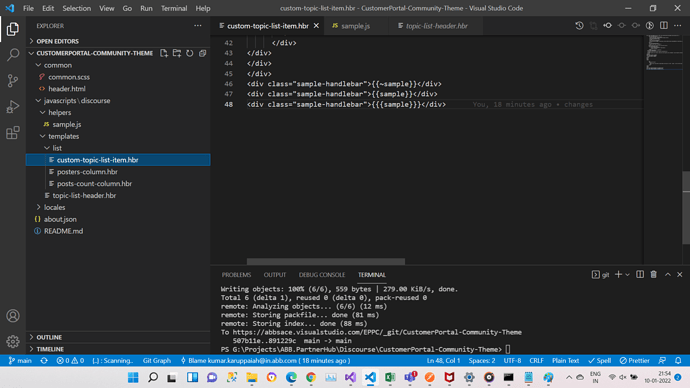Change indentation via Spaces: 2
Viewport: 690px width, 388px height.
[x=482, y=361]
